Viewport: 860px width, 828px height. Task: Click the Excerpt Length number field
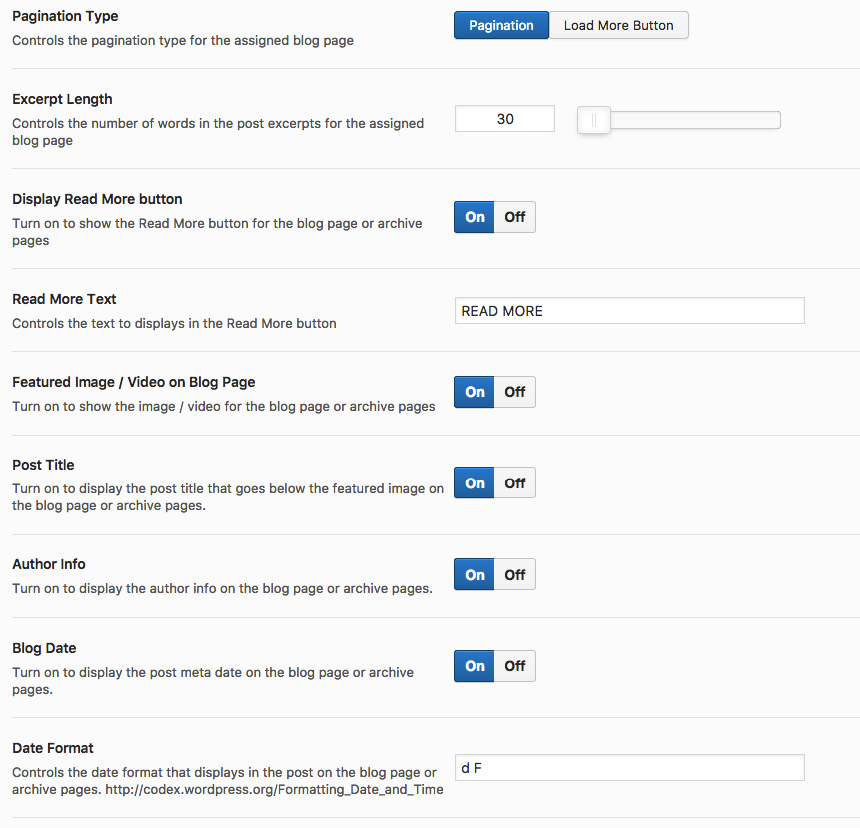(505, 119)
